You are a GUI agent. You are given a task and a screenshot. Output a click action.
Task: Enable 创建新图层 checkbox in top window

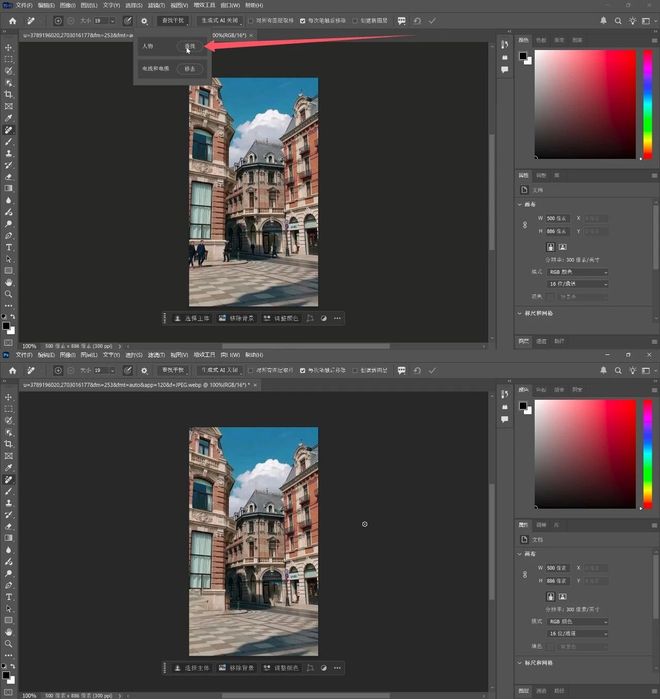tap(355, 21)
